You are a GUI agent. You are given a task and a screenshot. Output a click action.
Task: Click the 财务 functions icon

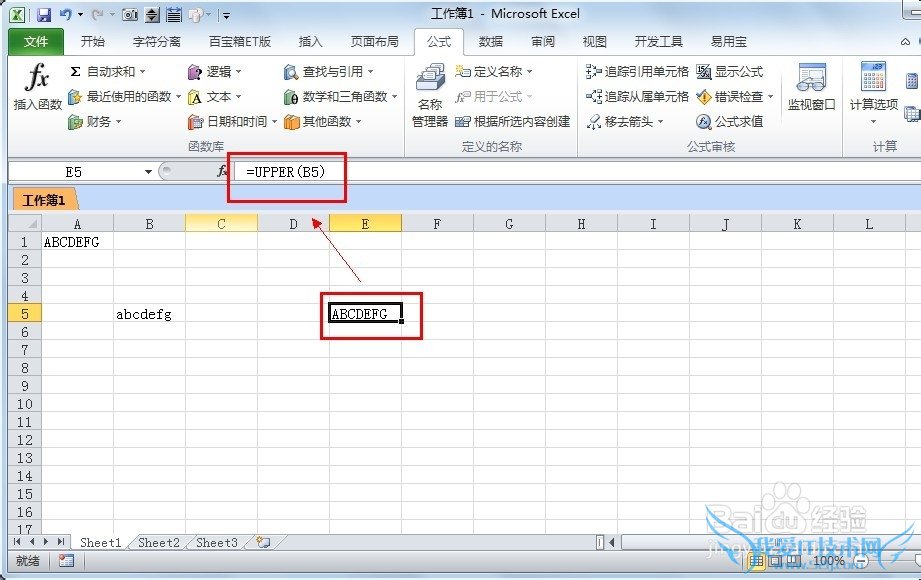point(75,122)
